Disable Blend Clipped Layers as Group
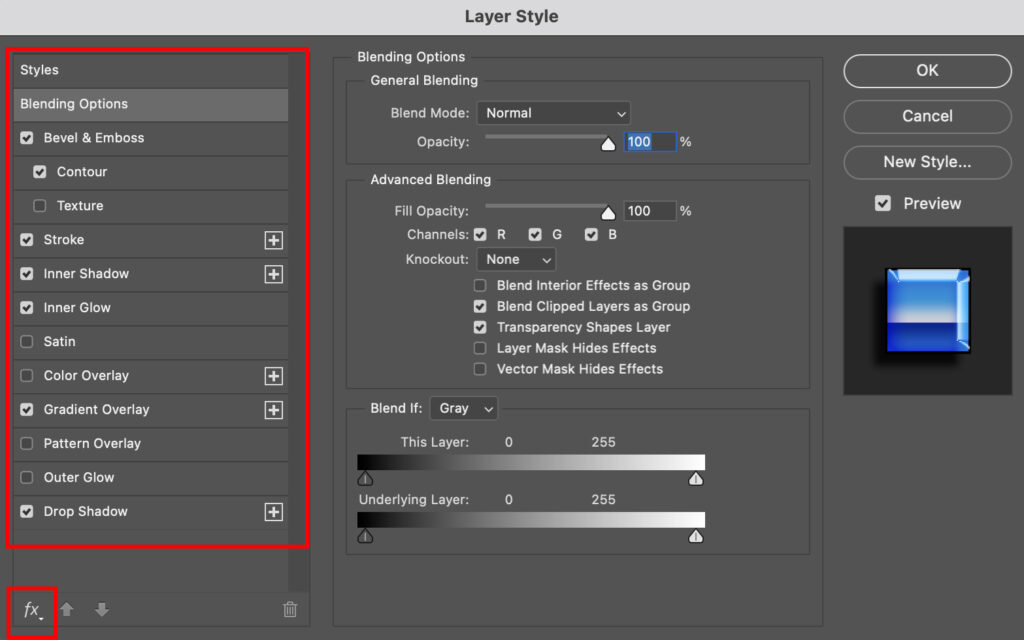The height and width of the screenshot is (640, 1024). click(x=479, y=307)
